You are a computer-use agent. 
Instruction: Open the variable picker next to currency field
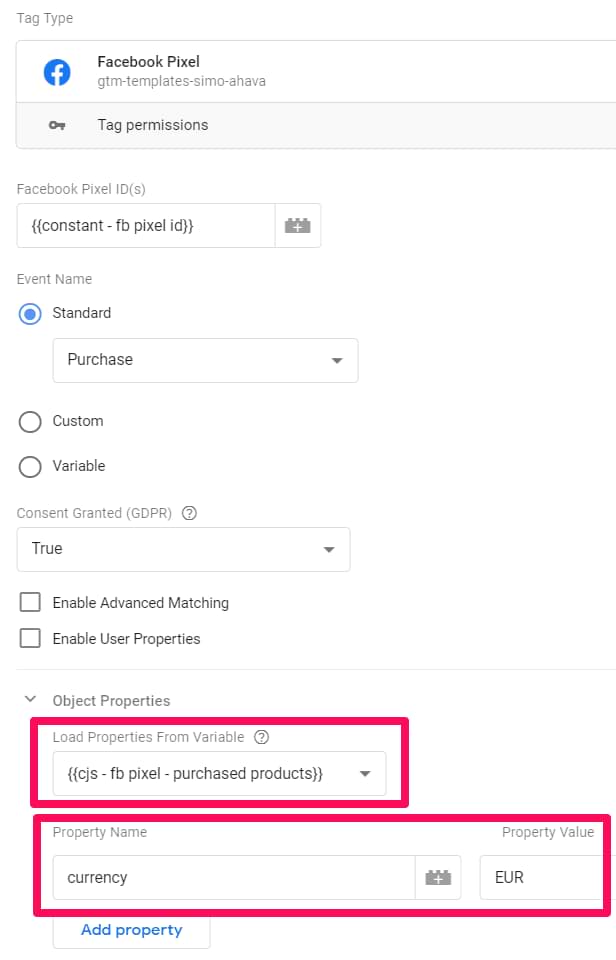439,877
